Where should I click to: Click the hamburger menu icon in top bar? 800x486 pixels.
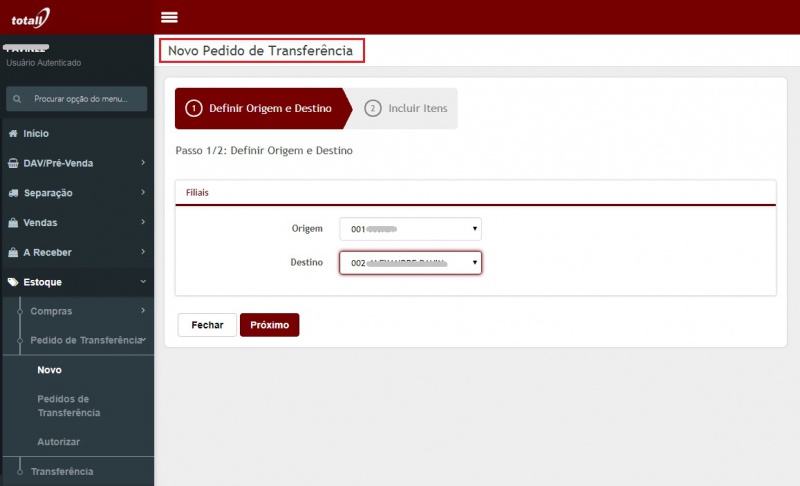coord(169,17)
